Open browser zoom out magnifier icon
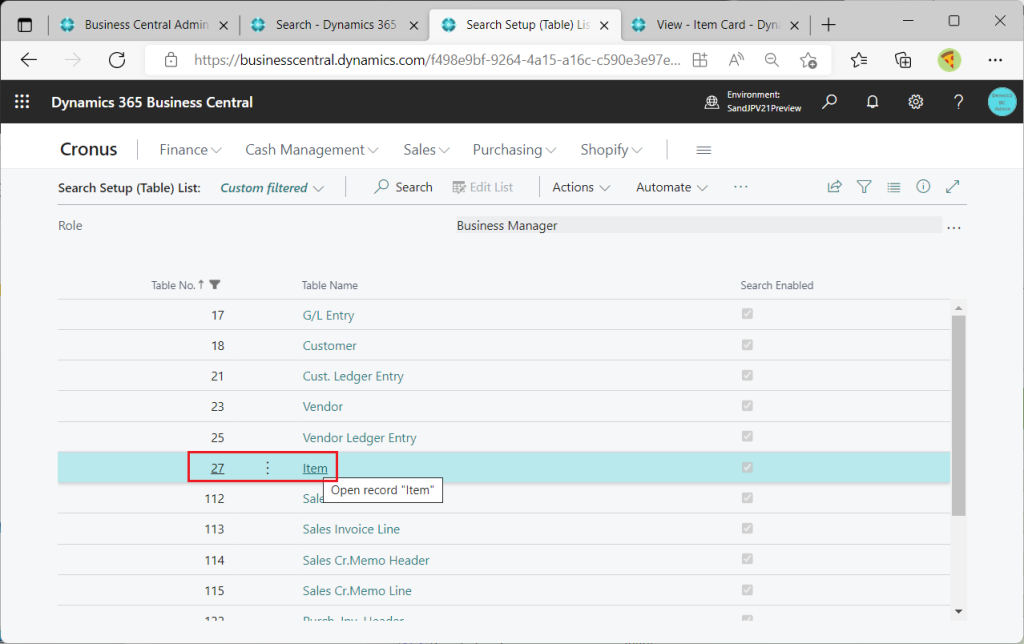The width and height of the screenshot is (1024, 644). click(x=772, y=60)
